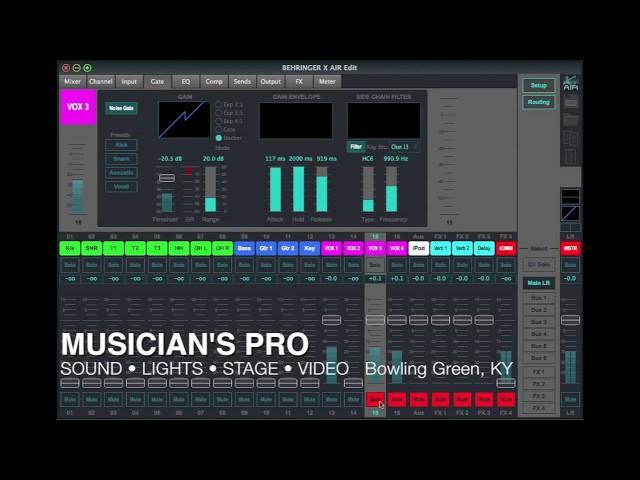Open the Comp tab
Screen dimensions: 640x480
pyautogui.click(x=214, y=82)
